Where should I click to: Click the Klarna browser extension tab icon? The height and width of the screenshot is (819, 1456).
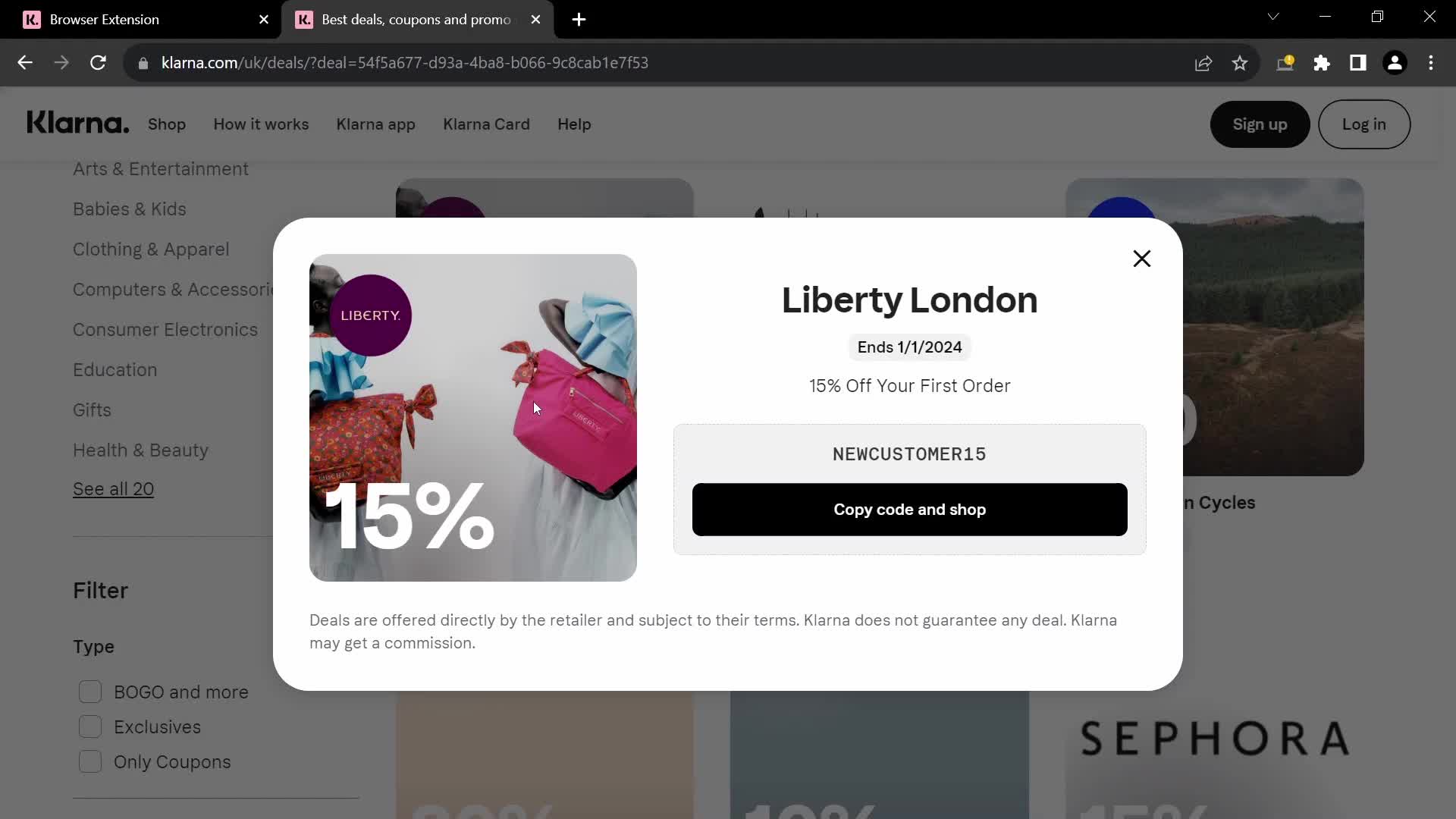pos(32,20)
